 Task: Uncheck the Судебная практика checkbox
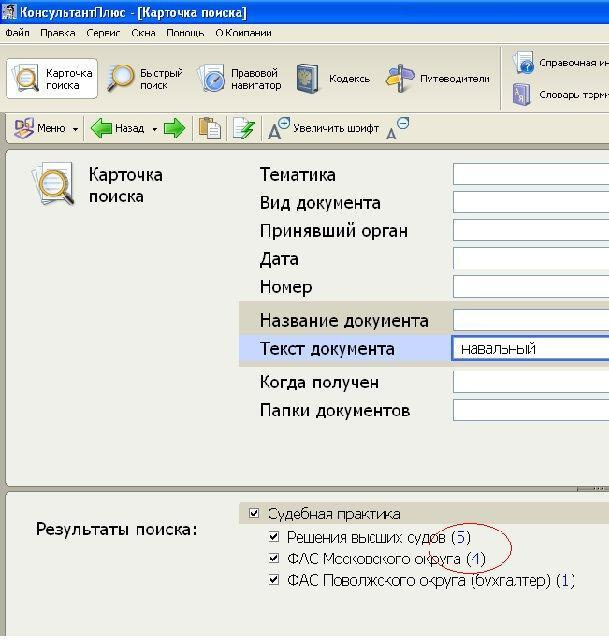coord(253,514)
